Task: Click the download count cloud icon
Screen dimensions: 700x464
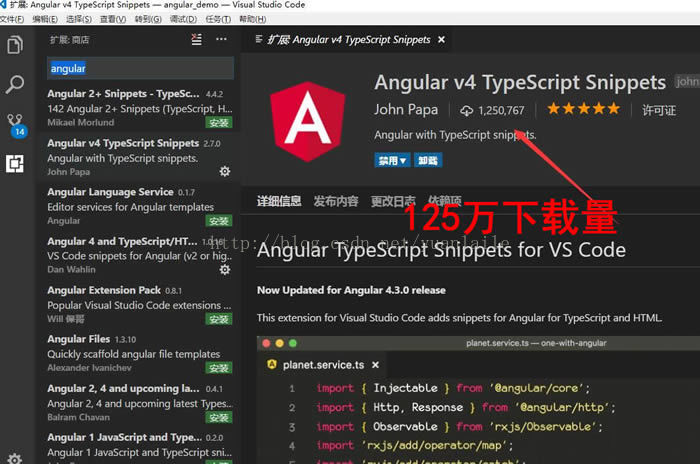Action: point(467,111)
